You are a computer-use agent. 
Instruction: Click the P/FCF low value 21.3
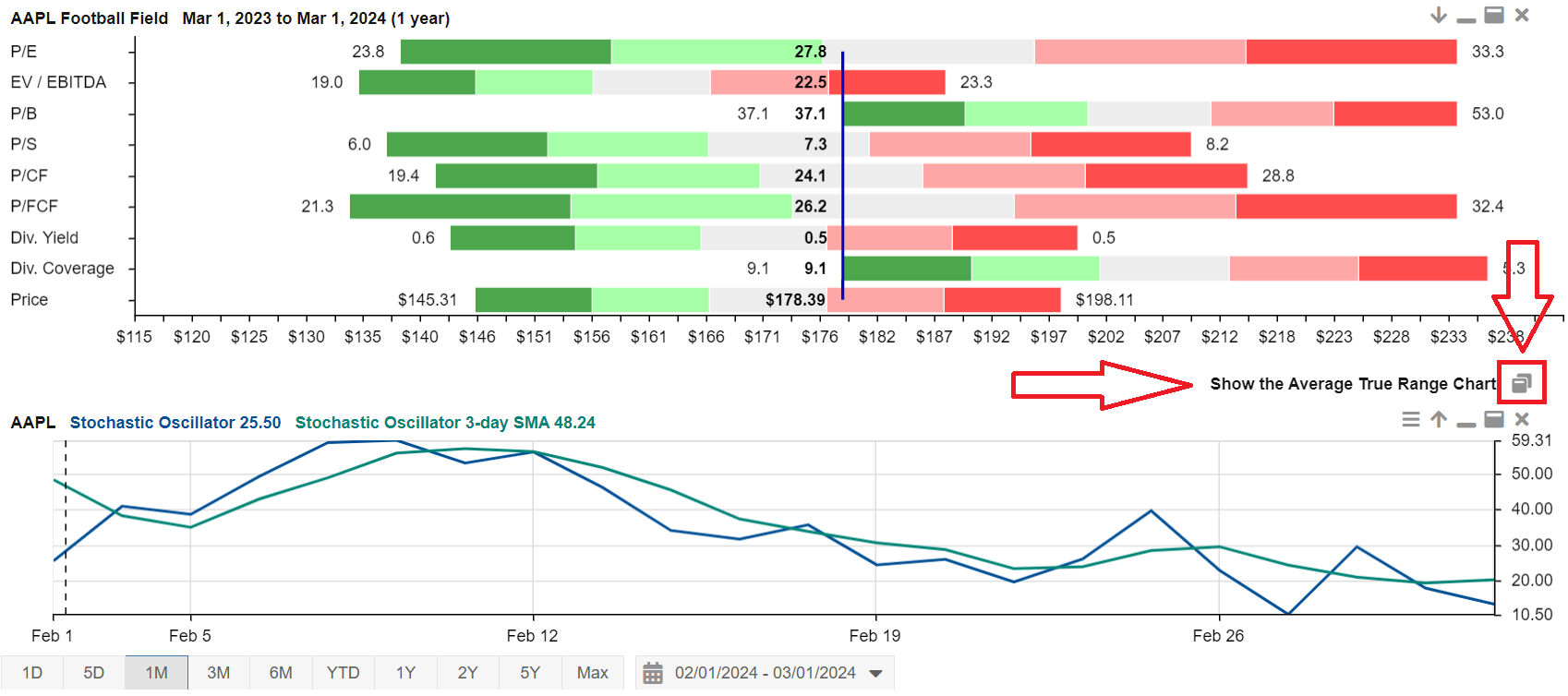tap(318, 206)
